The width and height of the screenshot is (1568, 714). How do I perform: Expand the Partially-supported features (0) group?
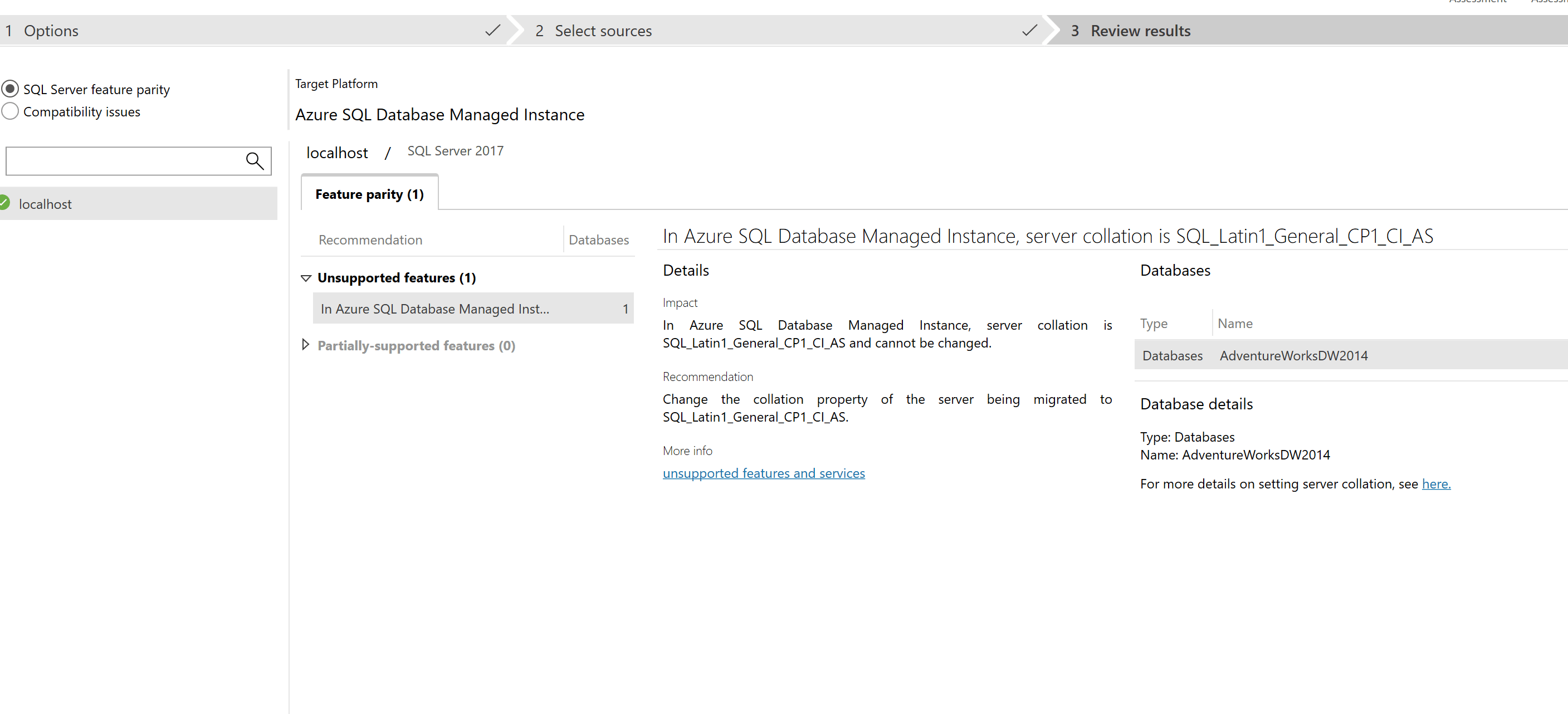306,345
